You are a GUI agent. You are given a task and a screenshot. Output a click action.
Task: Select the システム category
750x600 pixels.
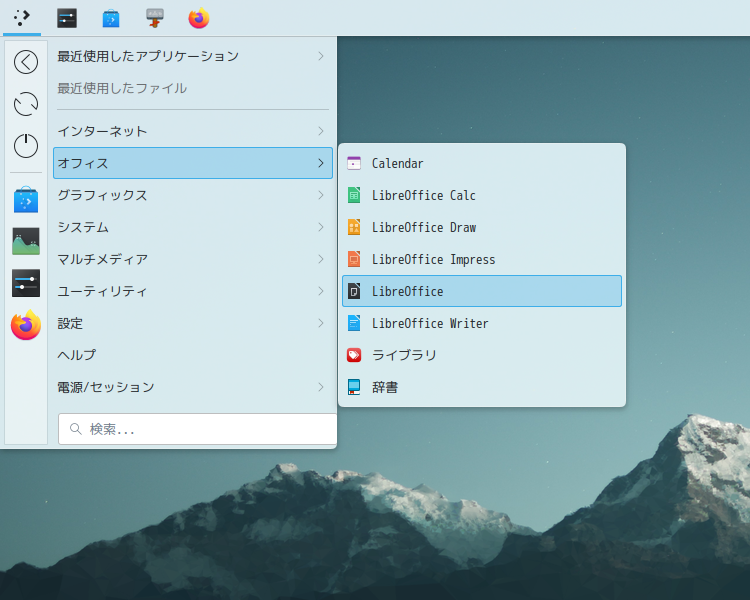[x=193, y=227]
